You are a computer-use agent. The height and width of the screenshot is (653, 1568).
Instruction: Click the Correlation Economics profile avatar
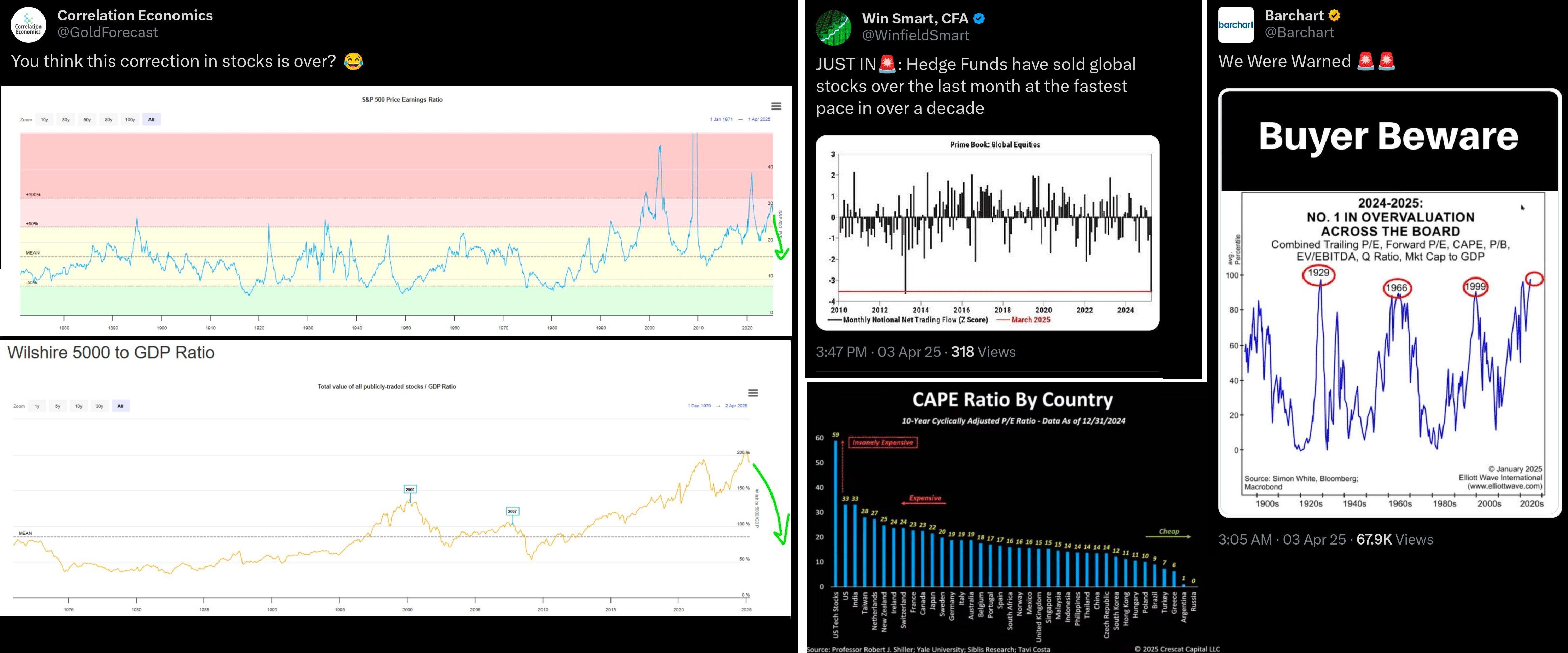29,26
